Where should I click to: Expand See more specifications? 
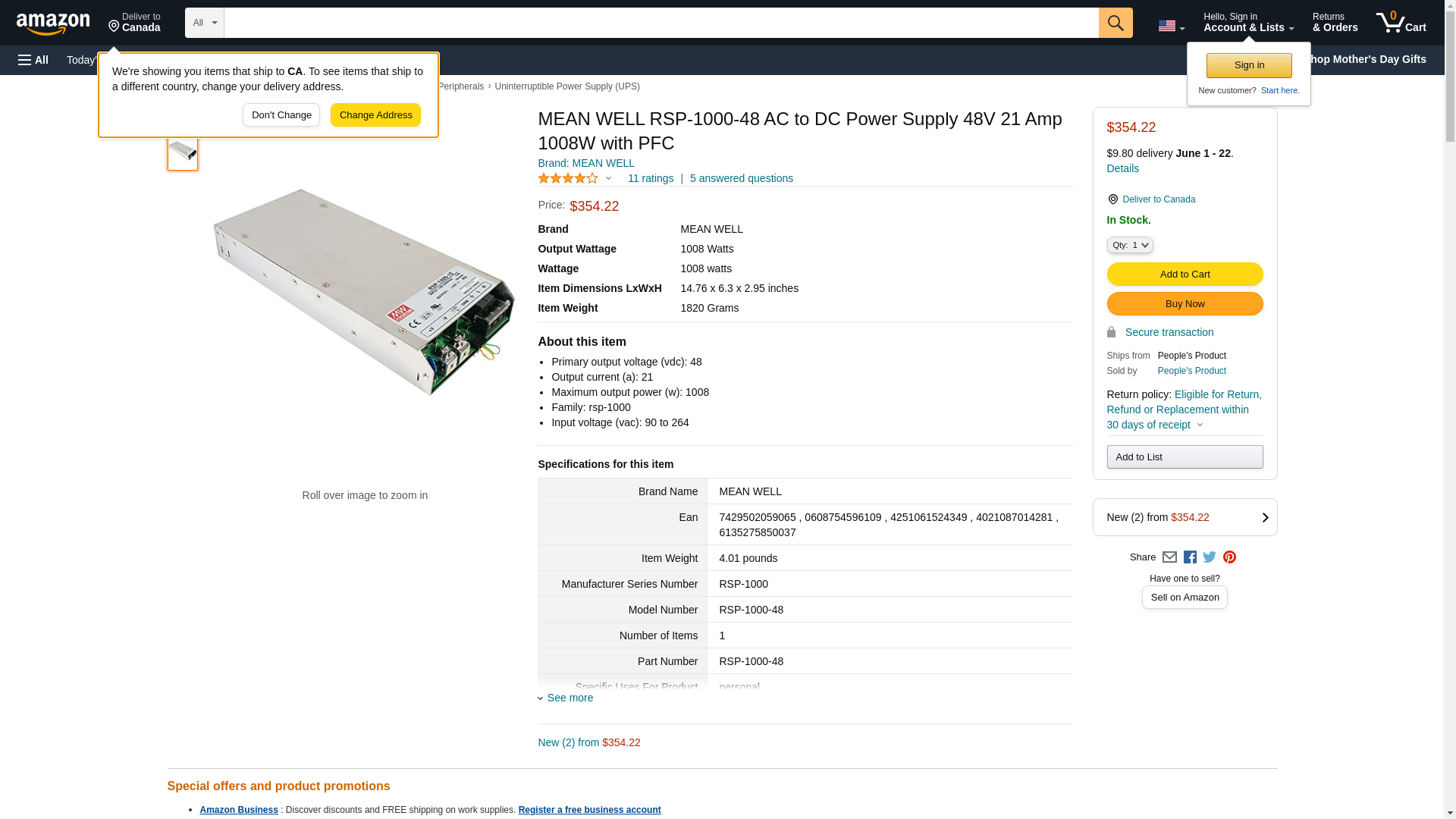point(570,698)
